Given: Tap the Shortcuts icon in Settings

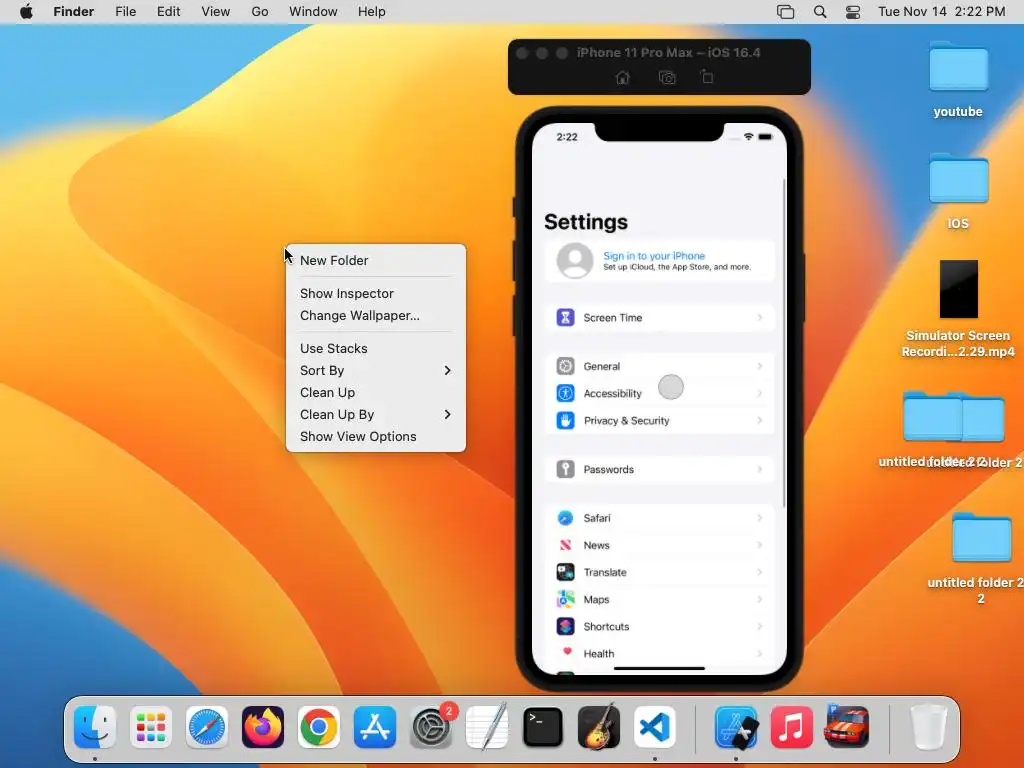Looking at the screenshot, I should click(x=566, y=626).
